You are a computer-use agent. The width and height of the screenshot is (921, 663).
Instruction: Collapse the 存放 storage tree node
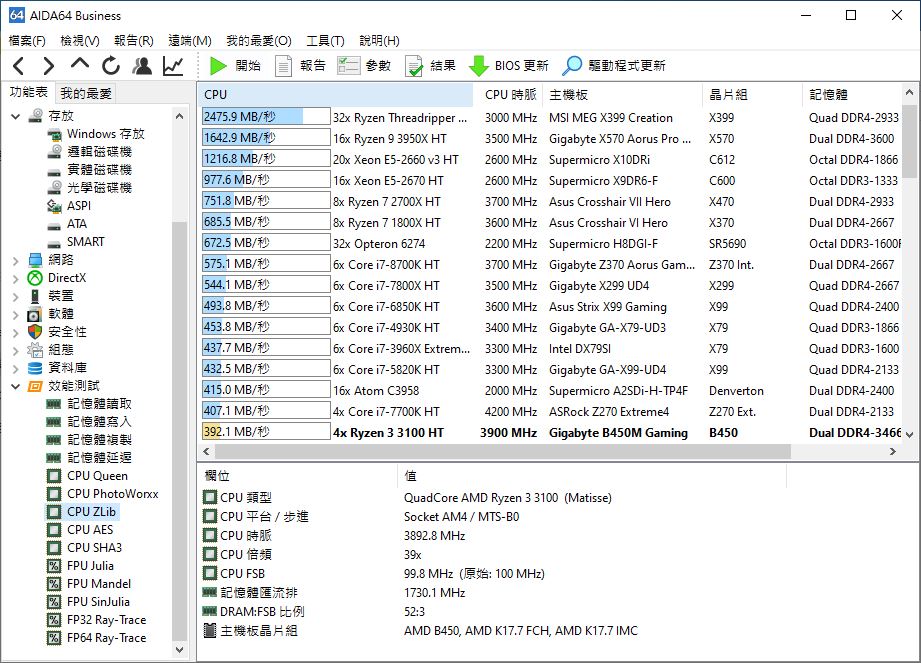click(15, 116)
